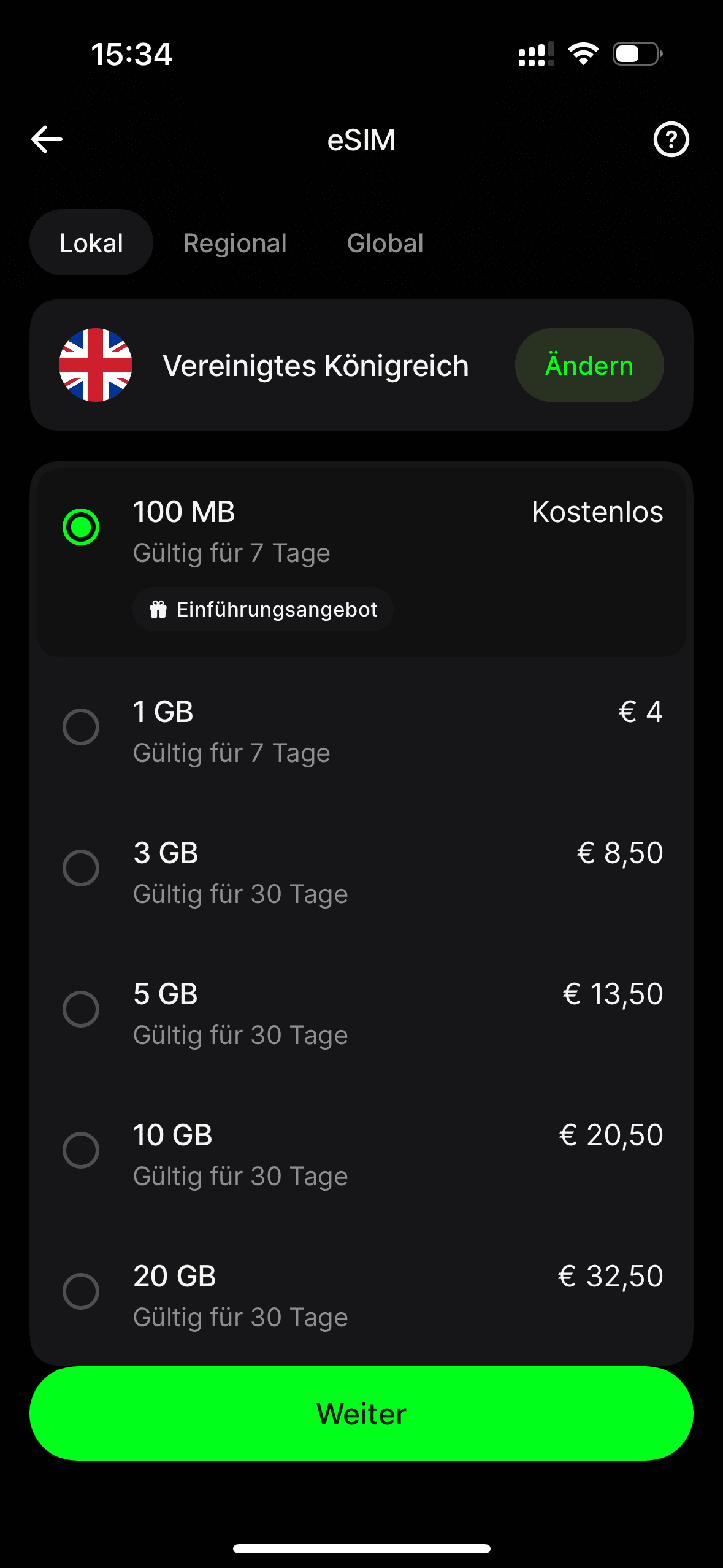Switch to the Global tab

(385, 243)
